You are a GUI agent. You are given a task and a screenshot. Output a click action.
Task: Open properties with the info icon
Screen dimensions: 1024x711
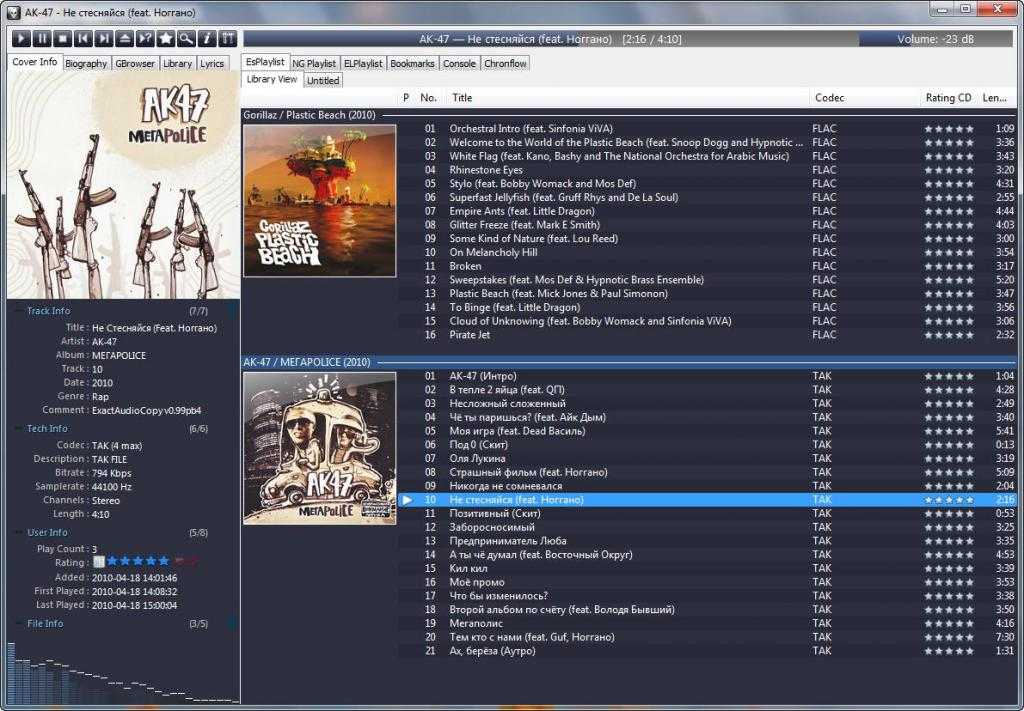pos(207,38)
